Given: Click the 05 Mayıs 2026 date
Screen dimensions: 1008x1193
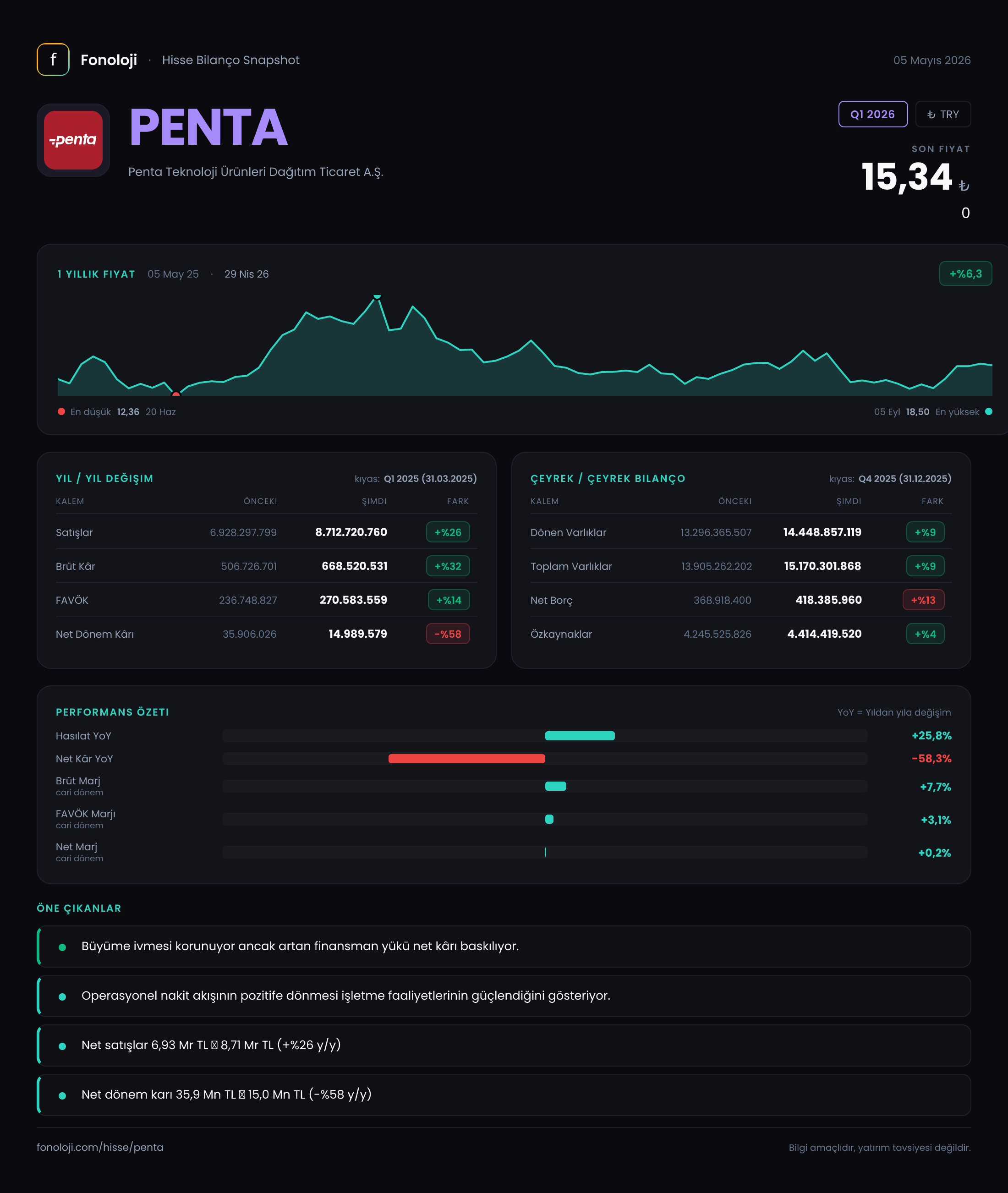Looking at the screenshot, I should [x=932, y=60].
